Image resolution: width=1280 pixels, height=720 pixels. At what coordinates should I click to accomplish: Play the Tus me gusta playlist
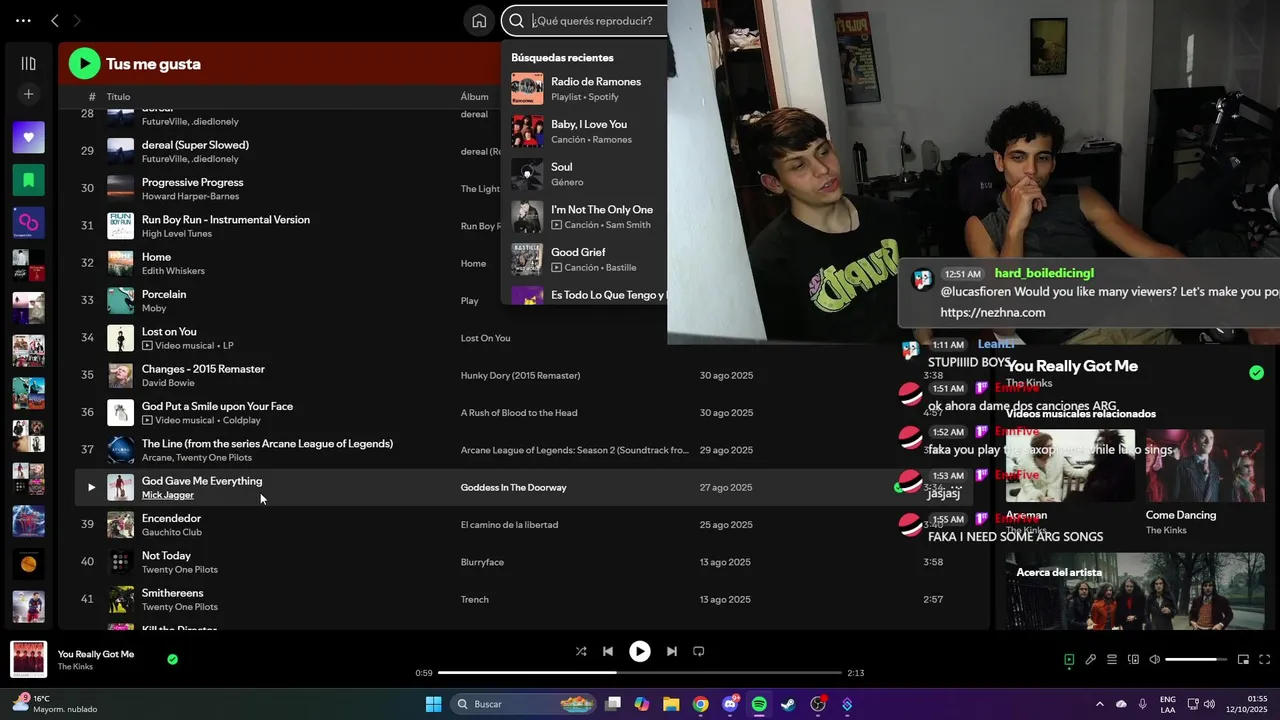[84, 63]
